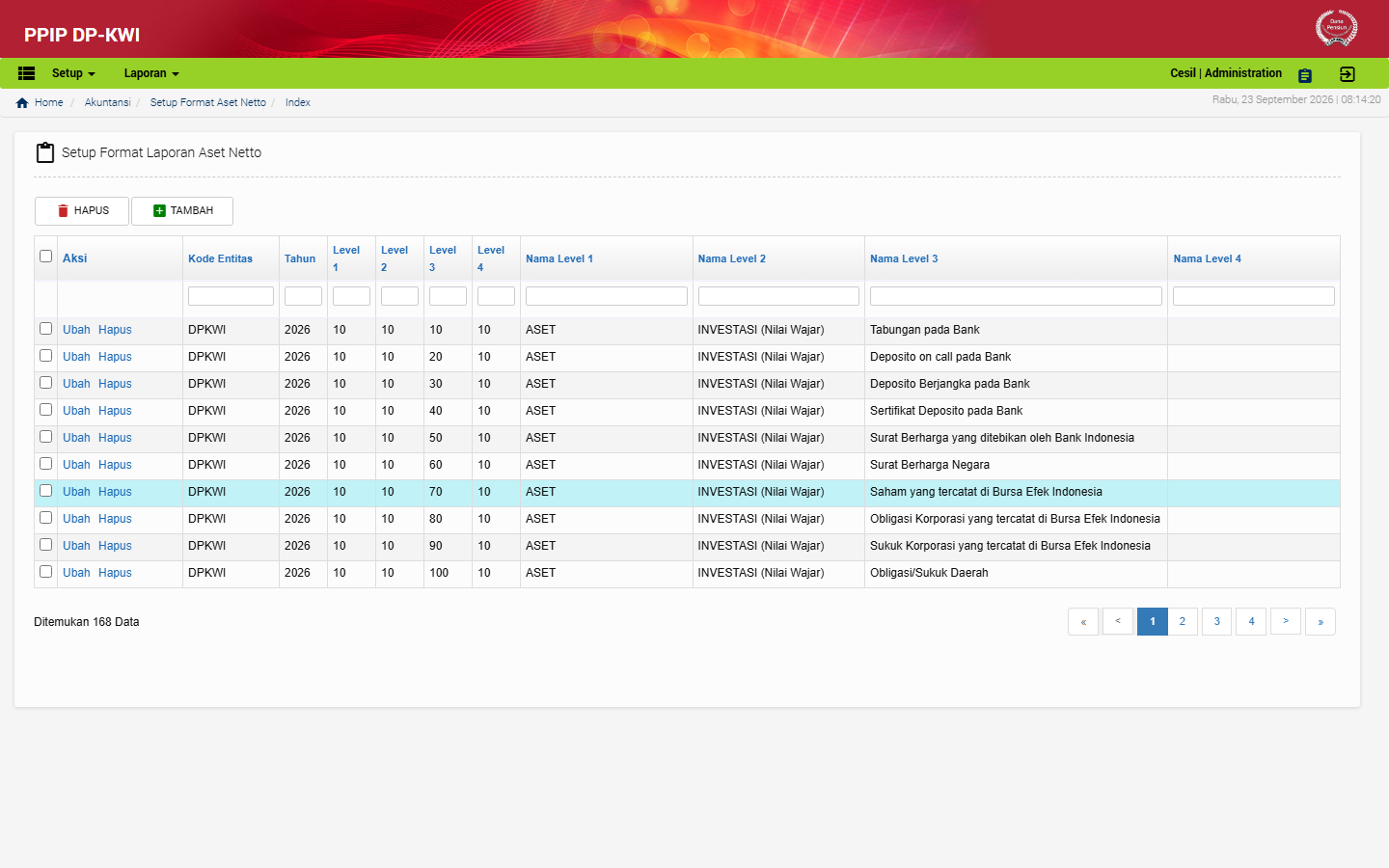Screen dimensions: 1389x868
Task: Click the Tahun filter field
Action: (303, 296)
